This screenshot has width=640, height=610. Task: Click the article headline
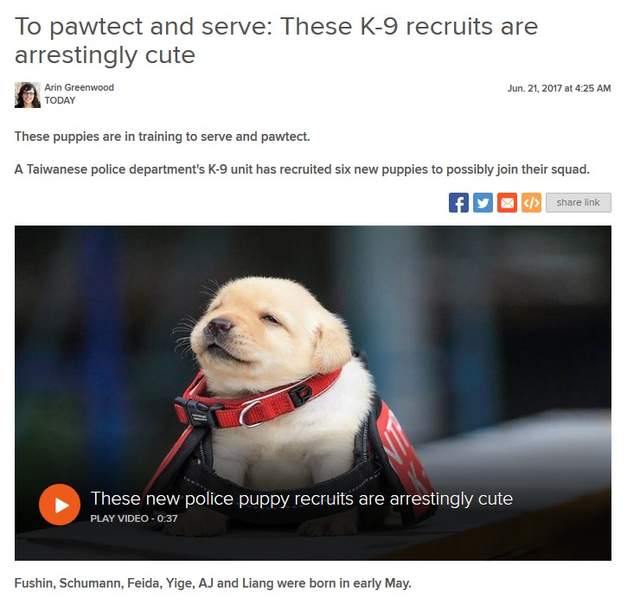coord(276,40)
